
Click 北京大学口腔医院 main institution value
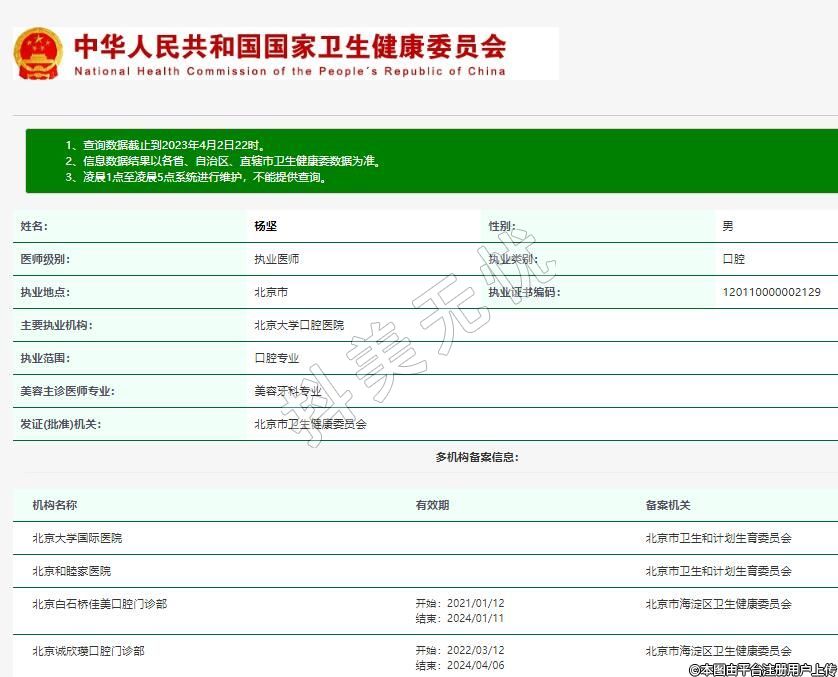(299, 325)
